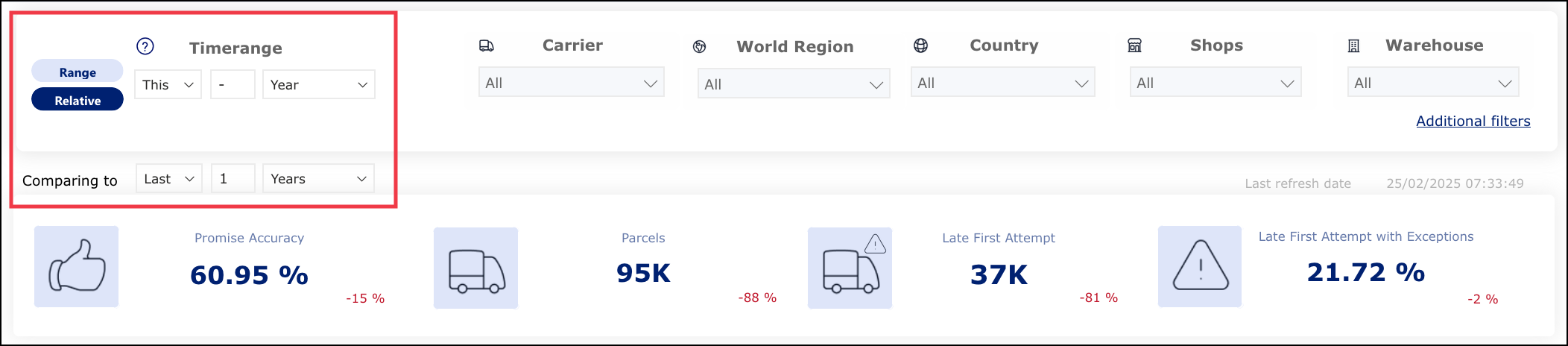Screen dimensions: 1568x346
Task: Open the Country filter dropdown
Action: point(1002,84)
